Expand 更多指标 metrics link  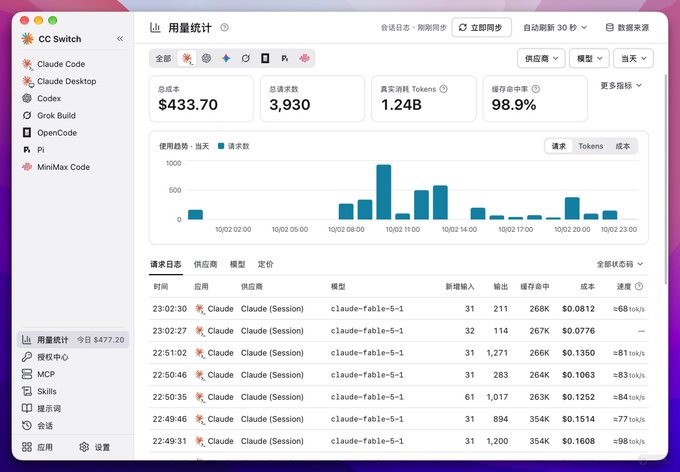point(621,85)
